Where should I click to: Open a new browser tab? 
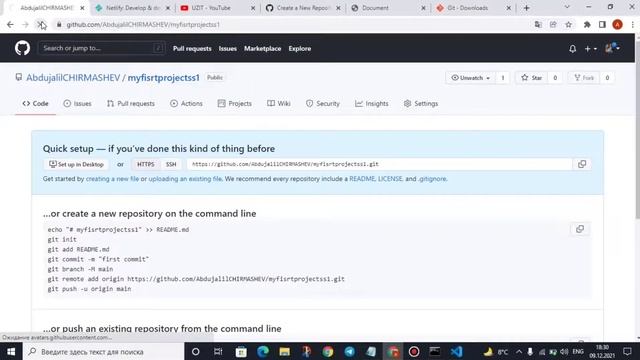(527, 8)
